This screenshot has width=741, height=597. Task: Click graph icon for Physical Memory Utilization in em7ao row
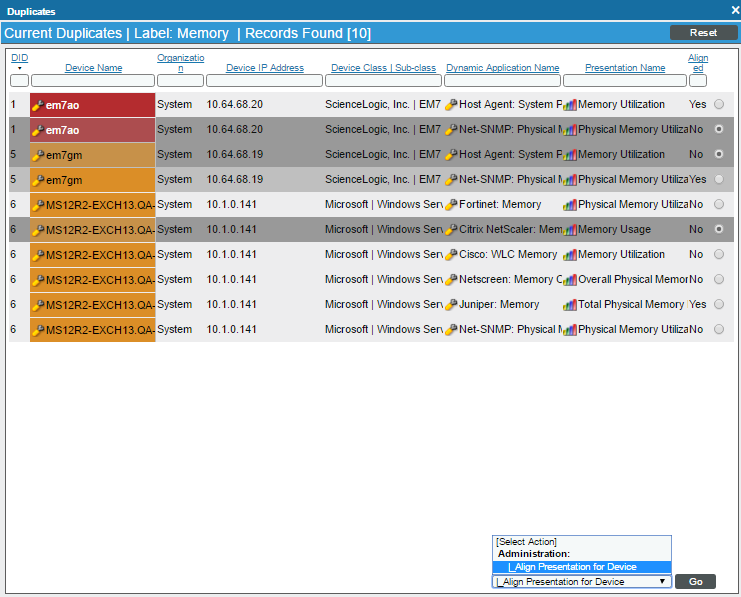tap(570, 130)
